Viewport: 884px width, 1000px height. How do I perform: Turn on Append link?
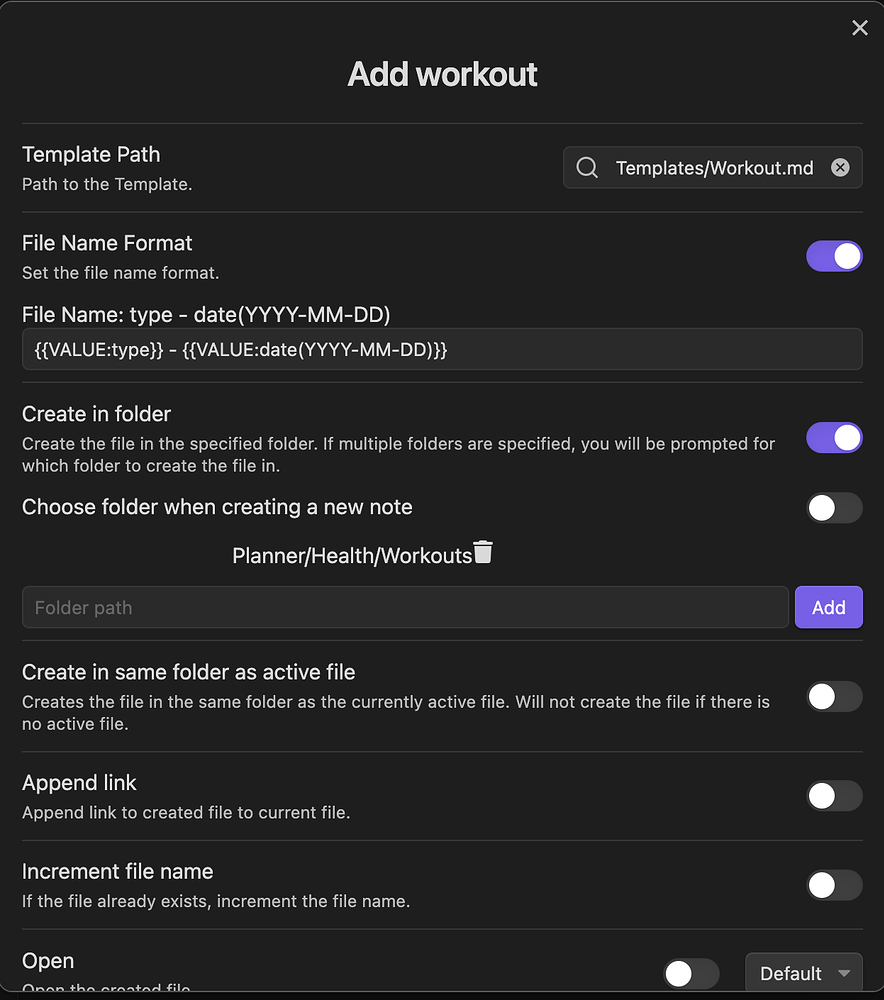point(834,796)
